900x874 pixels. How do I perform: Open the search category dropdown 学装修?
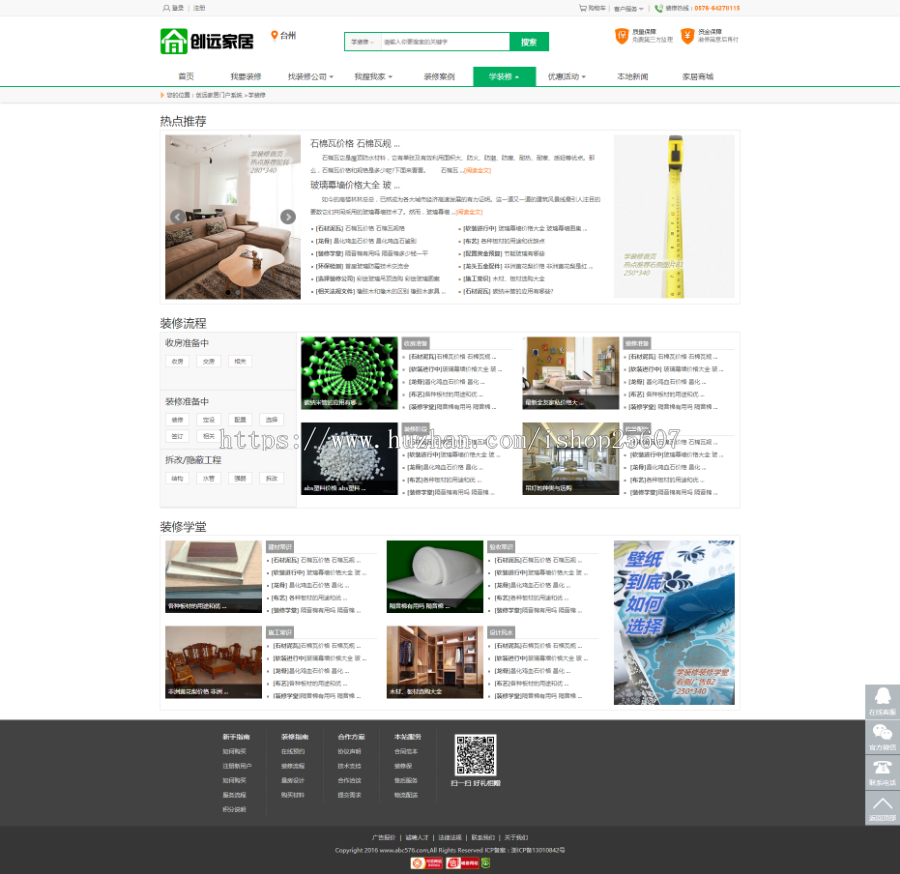363,41
